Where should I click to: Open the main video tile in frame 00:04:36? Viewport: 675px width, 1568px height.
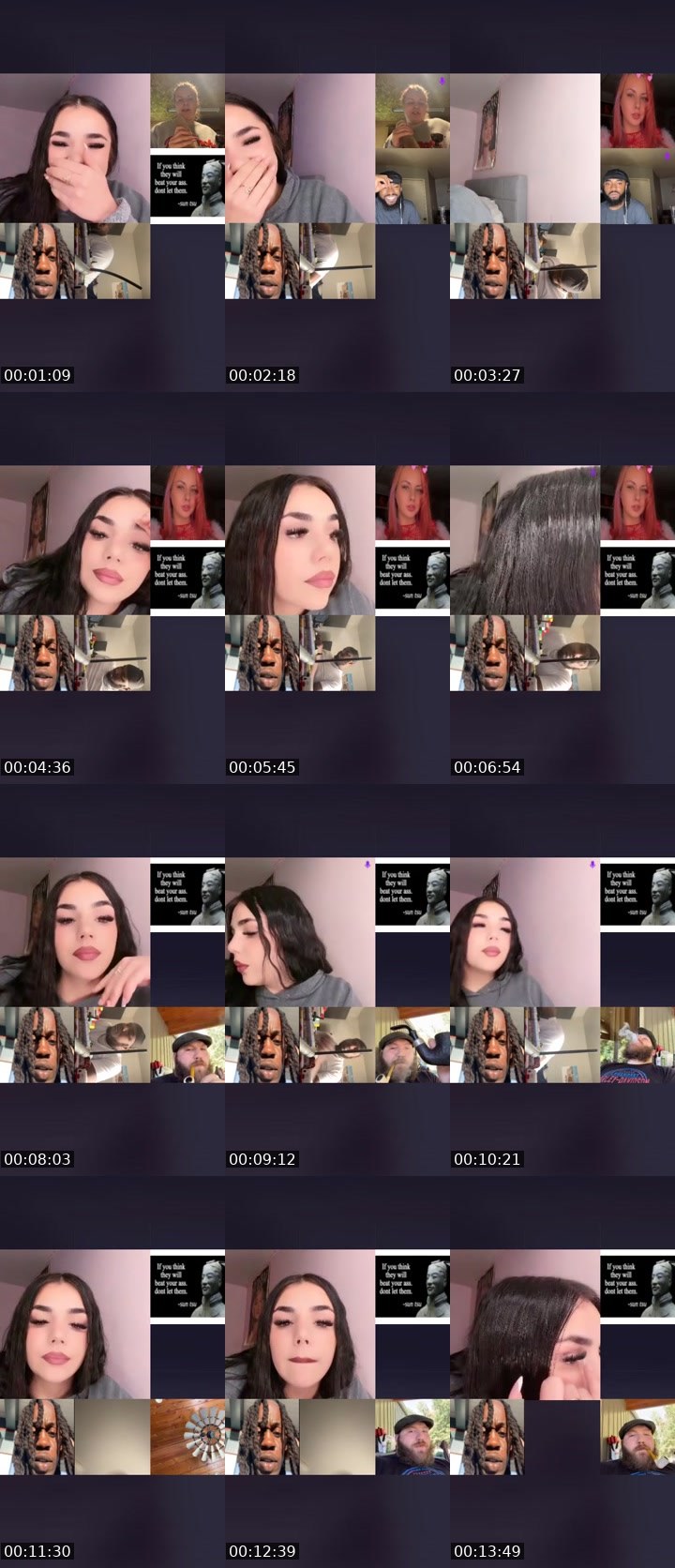click(x=75, y=540)
